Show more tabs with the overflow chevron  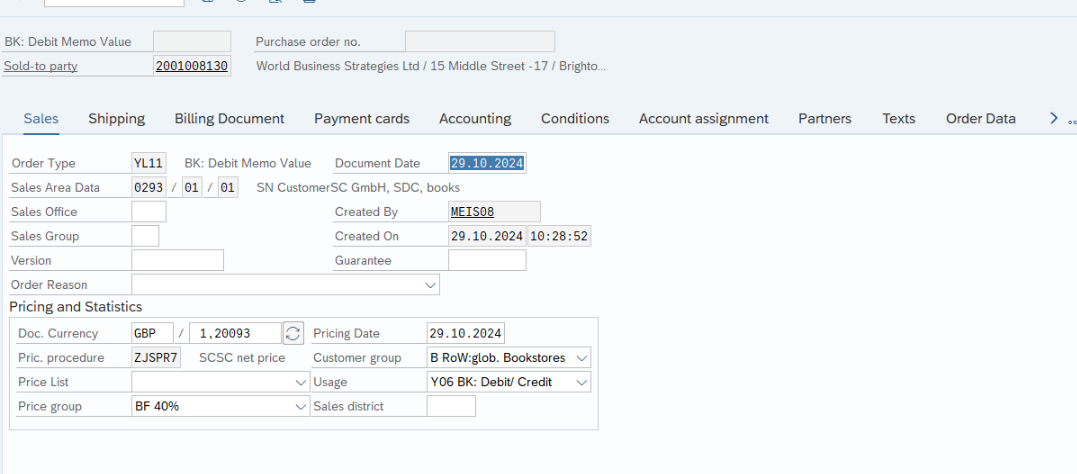1054,118
